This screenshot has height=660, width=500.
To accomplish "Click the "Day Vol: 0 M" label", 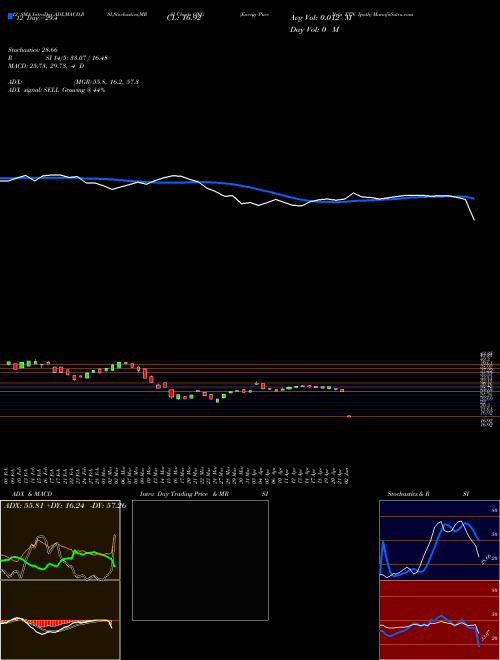I will coord(314,30).
